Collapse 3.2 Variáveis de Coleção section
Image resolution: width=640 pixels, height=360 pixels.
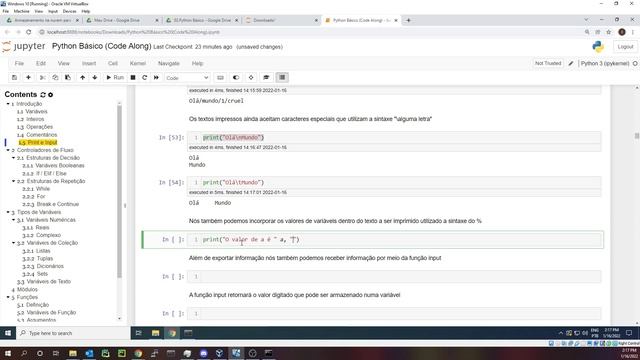[13, 243]
